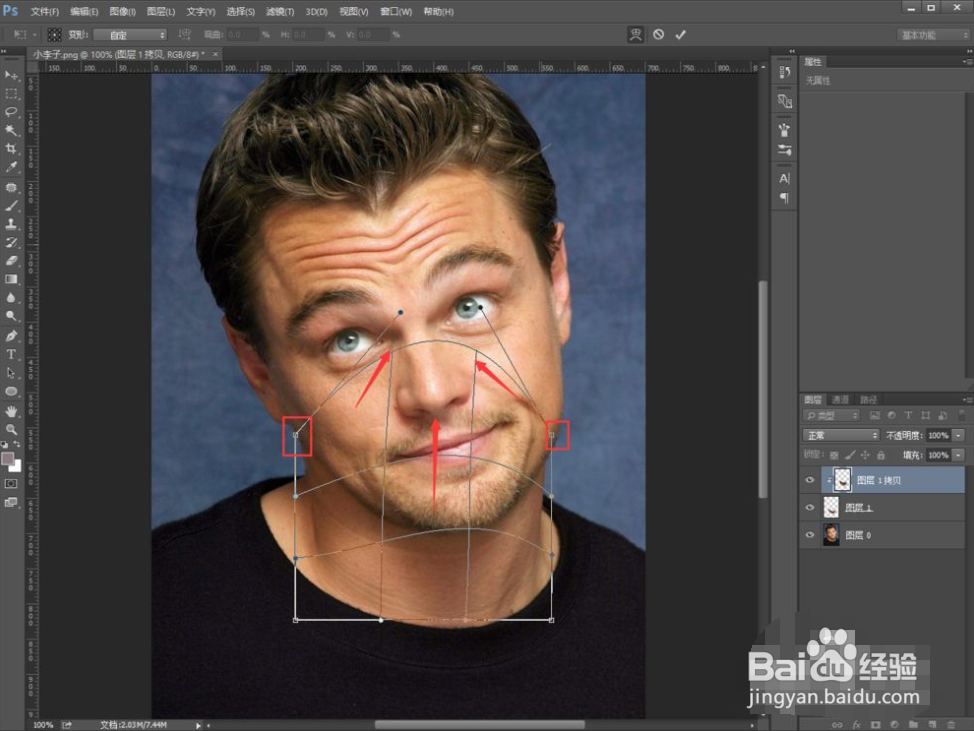The image size is (974, 731).
Task: Open the fill slider dropdown arrow
Action: pos(959,455)
